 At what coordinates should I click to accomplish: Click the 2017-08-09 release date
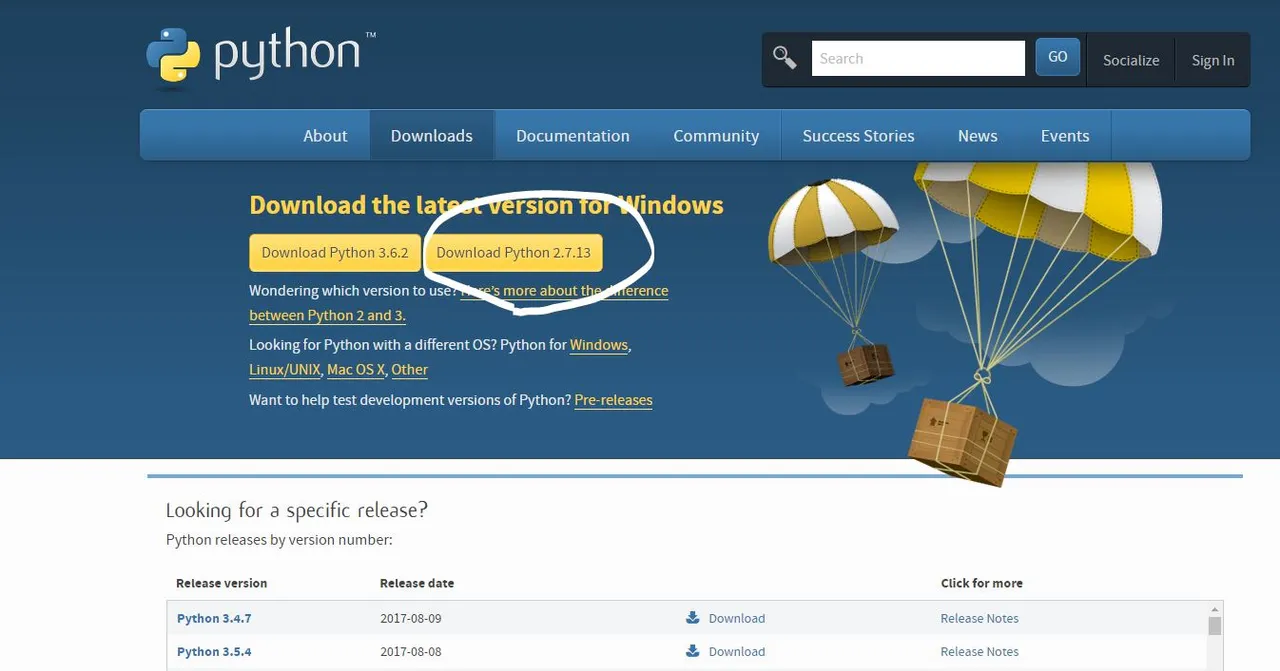(411, 618)
